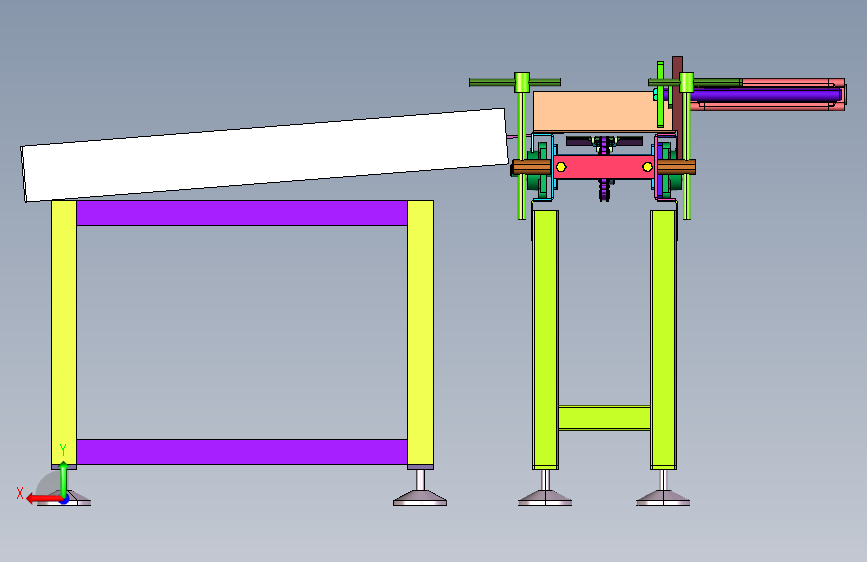Pick the yellow table leg beside the green stand
The width and height of the screenshot is (867, 562).
pos(420,333)
